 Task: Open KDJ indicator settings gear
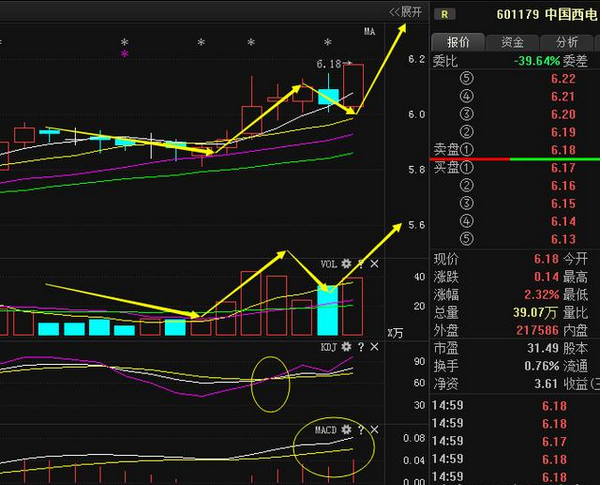[346, 347]
